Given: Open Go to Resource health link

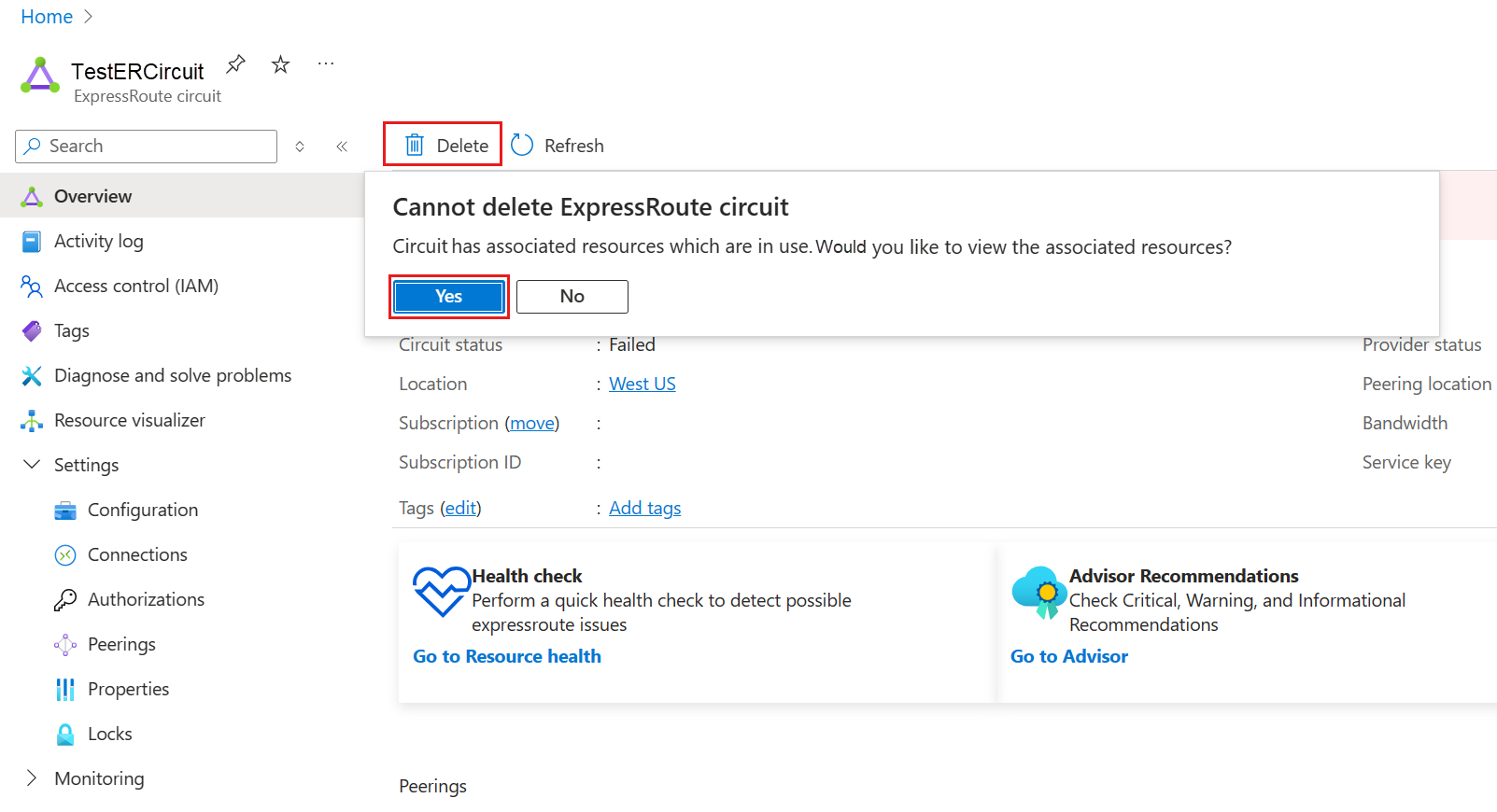Looking at the screenshot, I should point(507,656).
